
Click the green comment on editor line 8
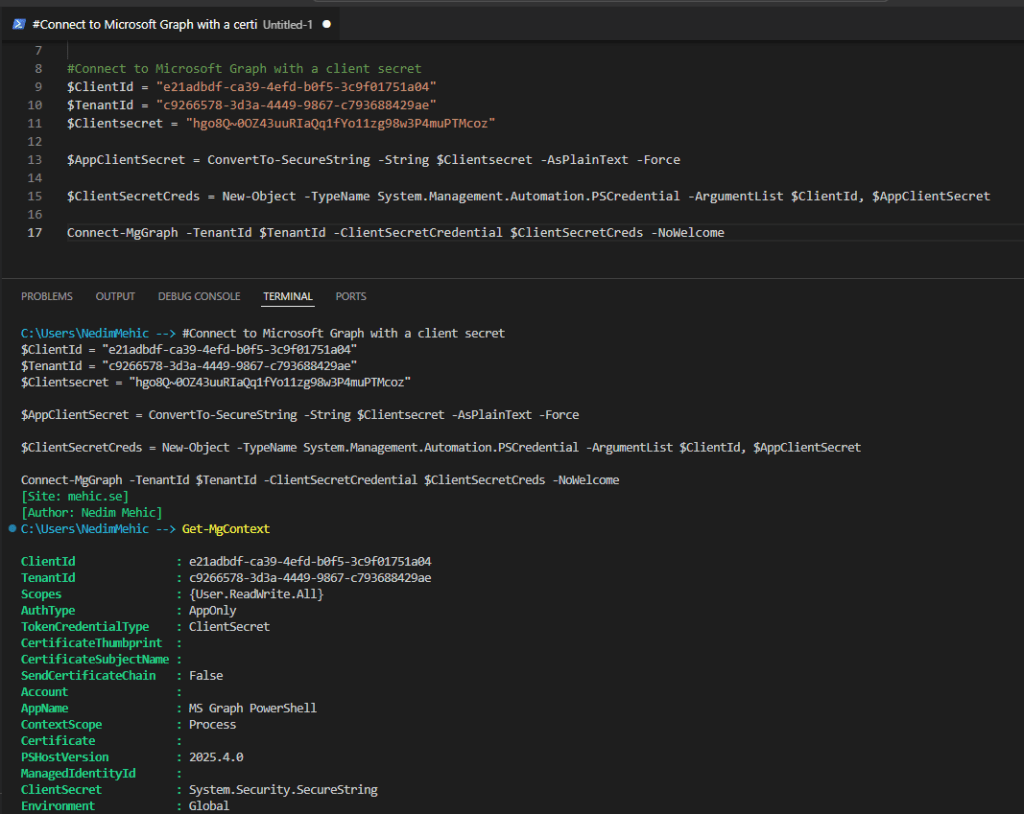coord(244,69)
